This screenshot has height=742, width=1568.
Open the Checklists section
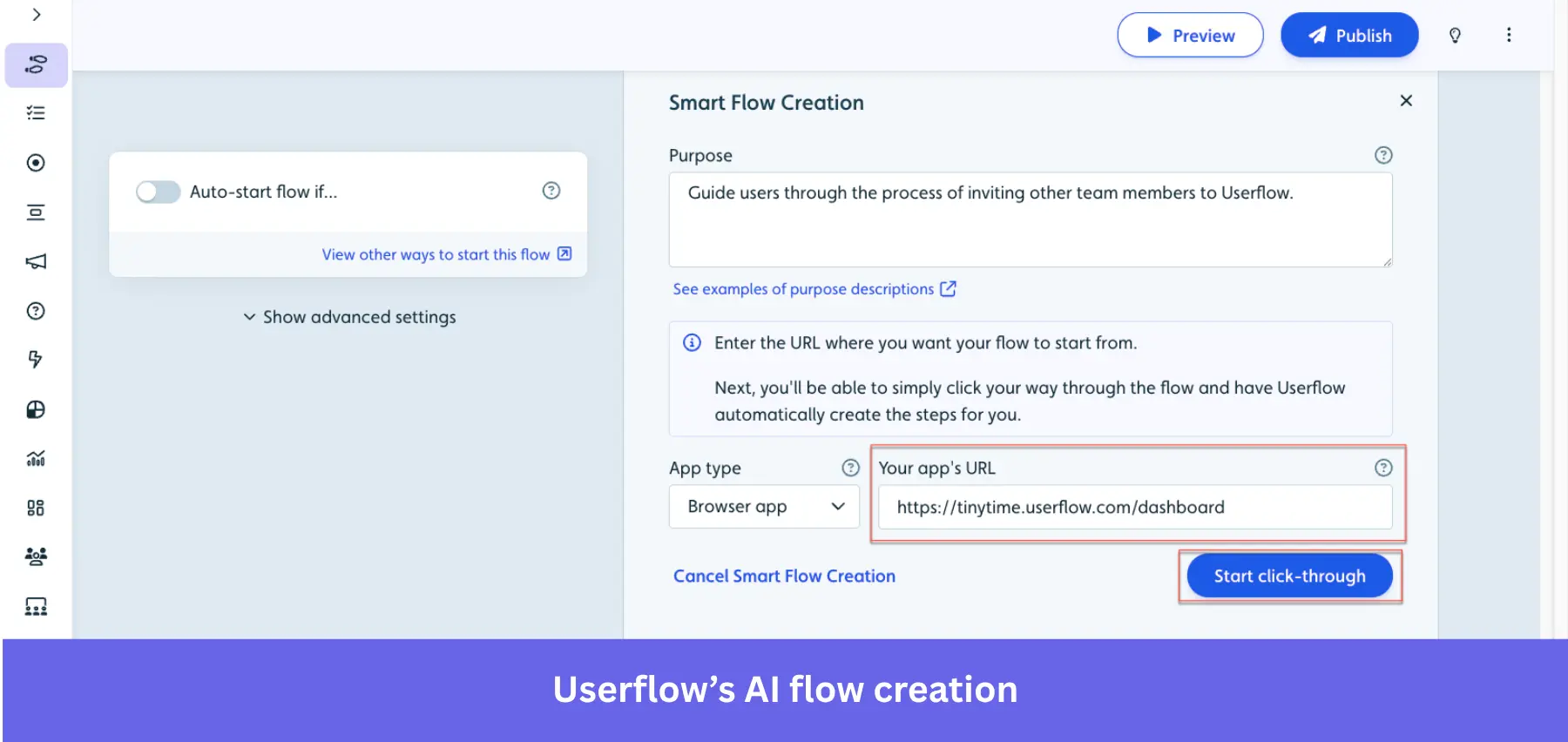tap(35, 112)
